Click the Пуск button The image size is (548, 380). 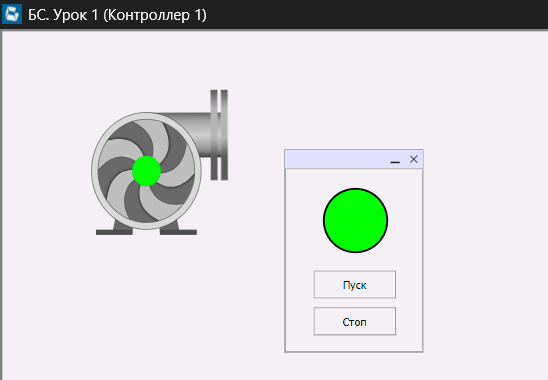(355, 285)
